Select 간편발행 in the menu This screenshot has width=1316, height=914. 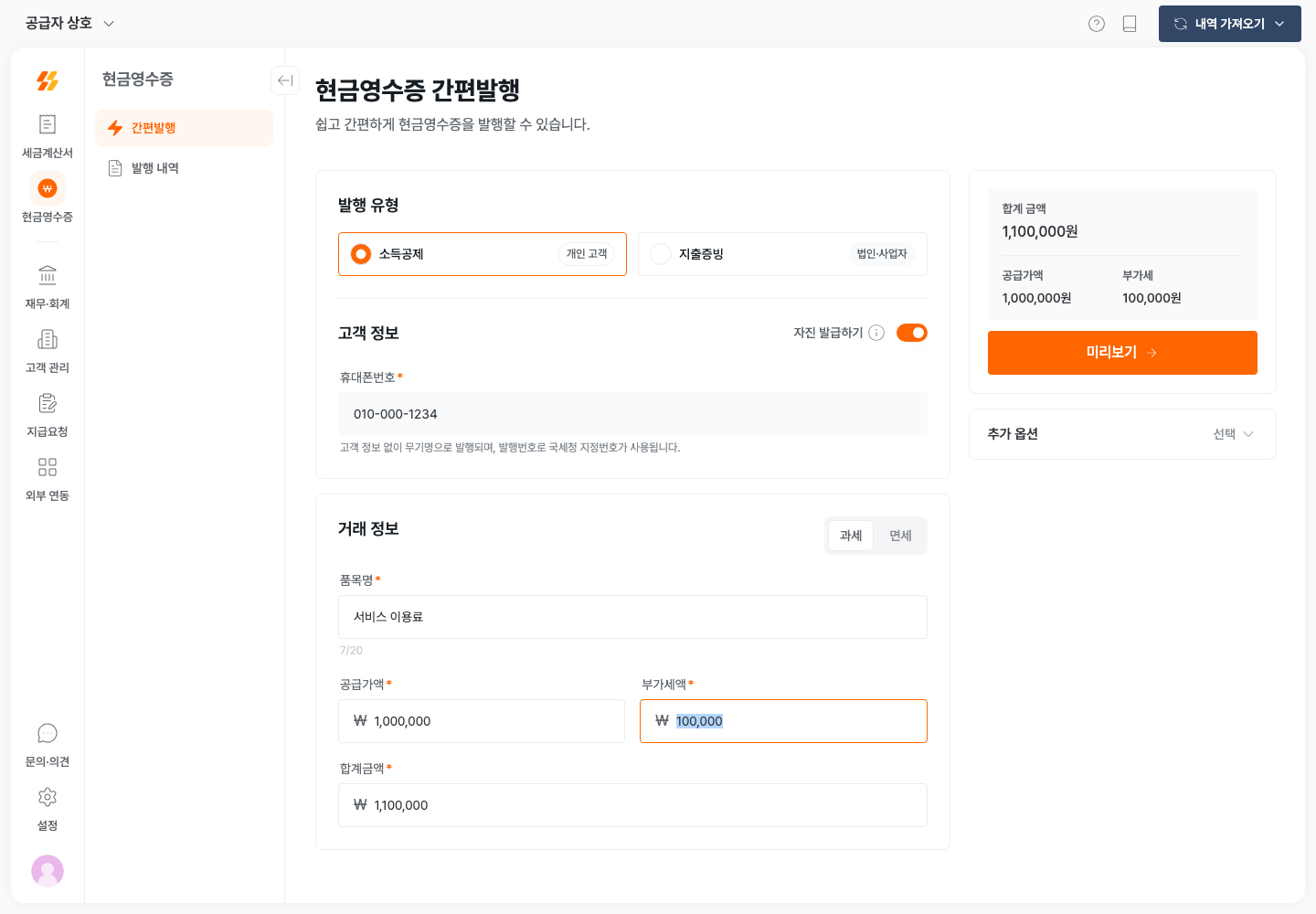click(x=184, y=128)
